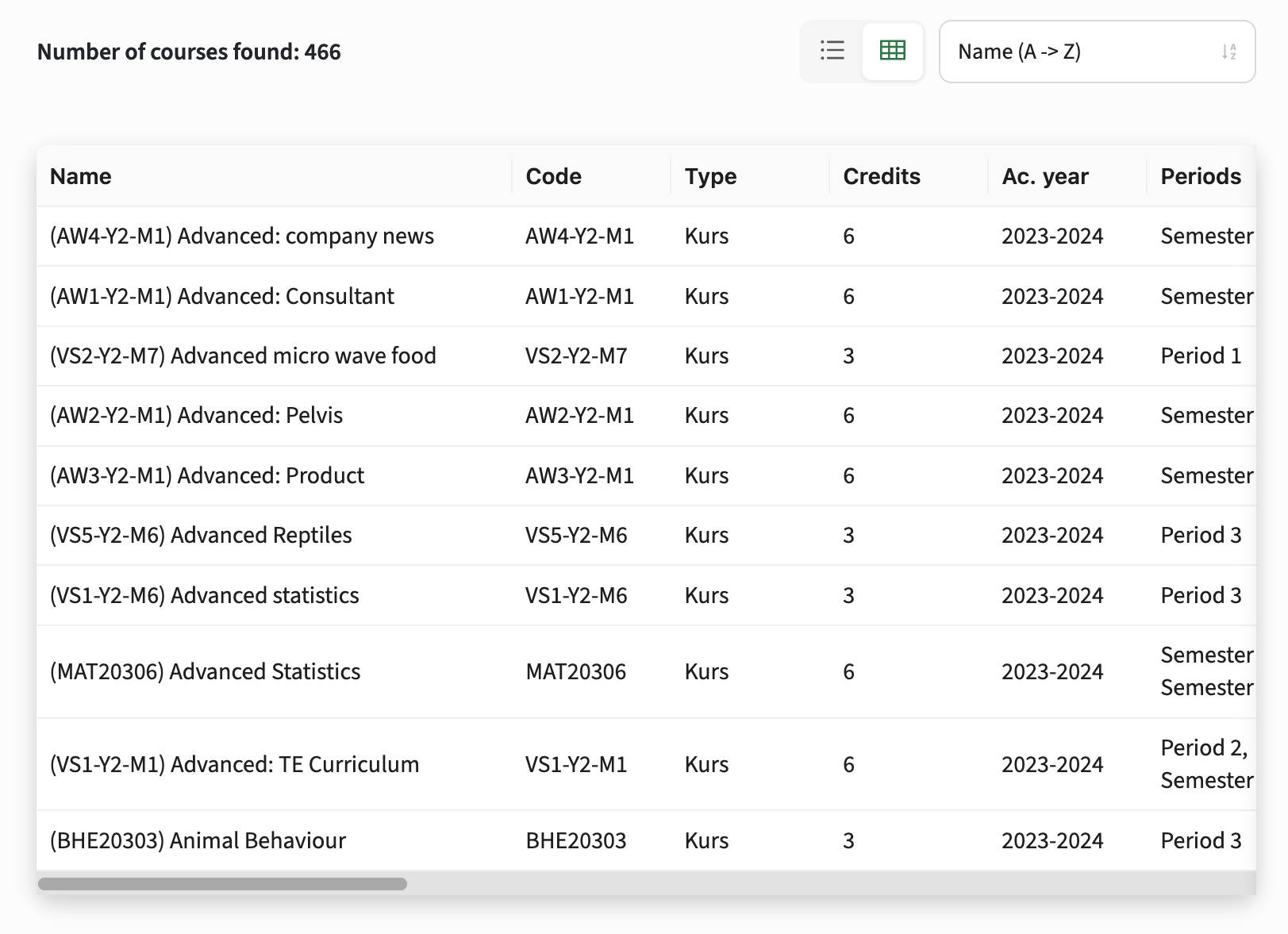
Task: Select code cell MAT20306
Action: click(576, 672)
